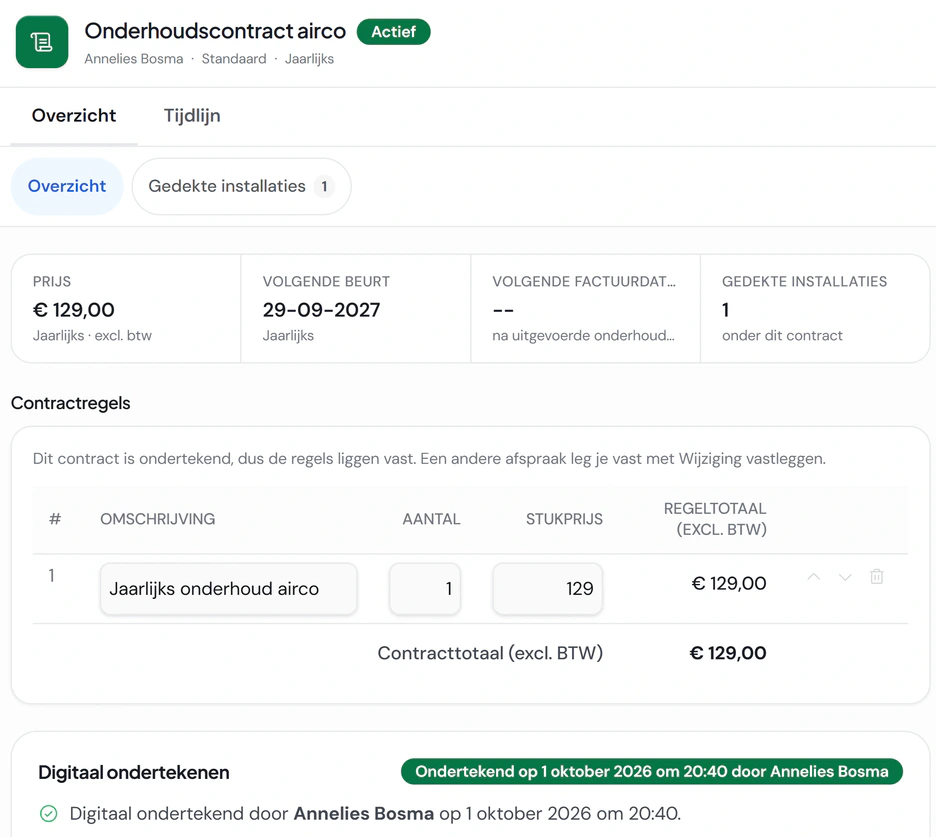
Task: Click the row number 1 cell
Action: (x=52, y=576)
